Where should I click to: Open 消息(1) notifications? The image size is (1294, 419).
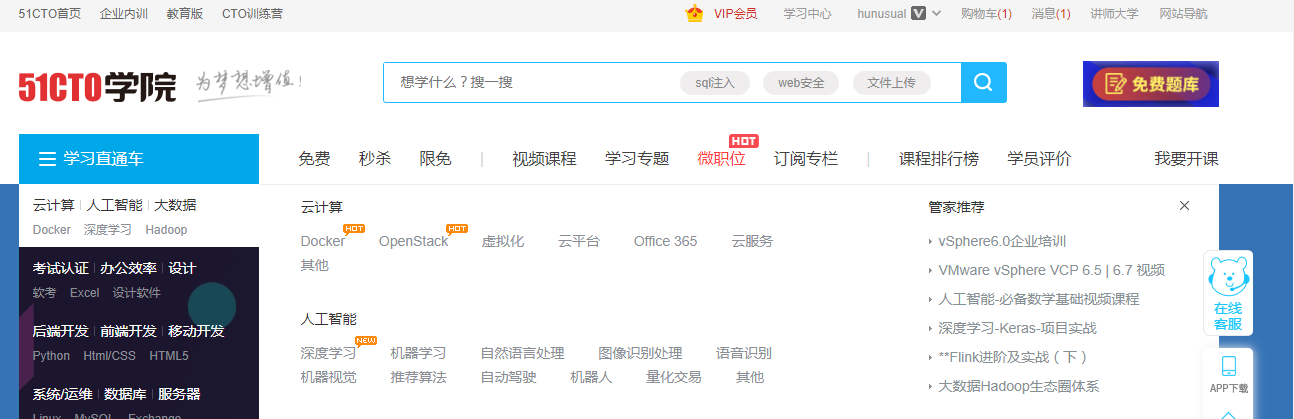pyautogui.click(x=1051, y=14)
